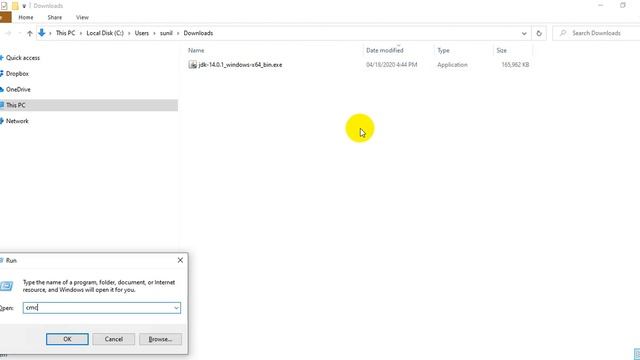Sort files by Date modified column
Image resolution: width=640 pixels, height=360 pixels.
(x=384, y=51)
